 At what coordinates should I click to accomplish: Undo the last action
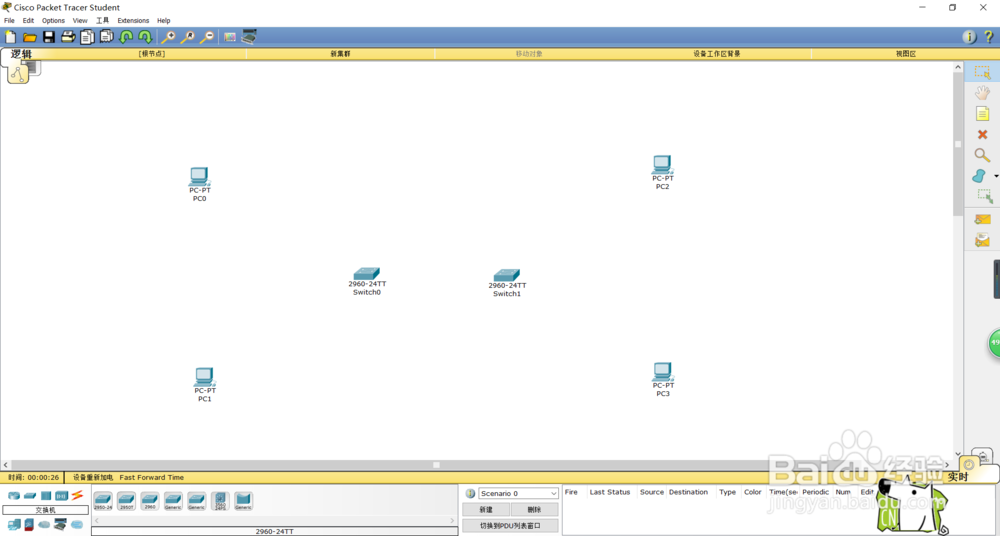click(x=126, y=37)
